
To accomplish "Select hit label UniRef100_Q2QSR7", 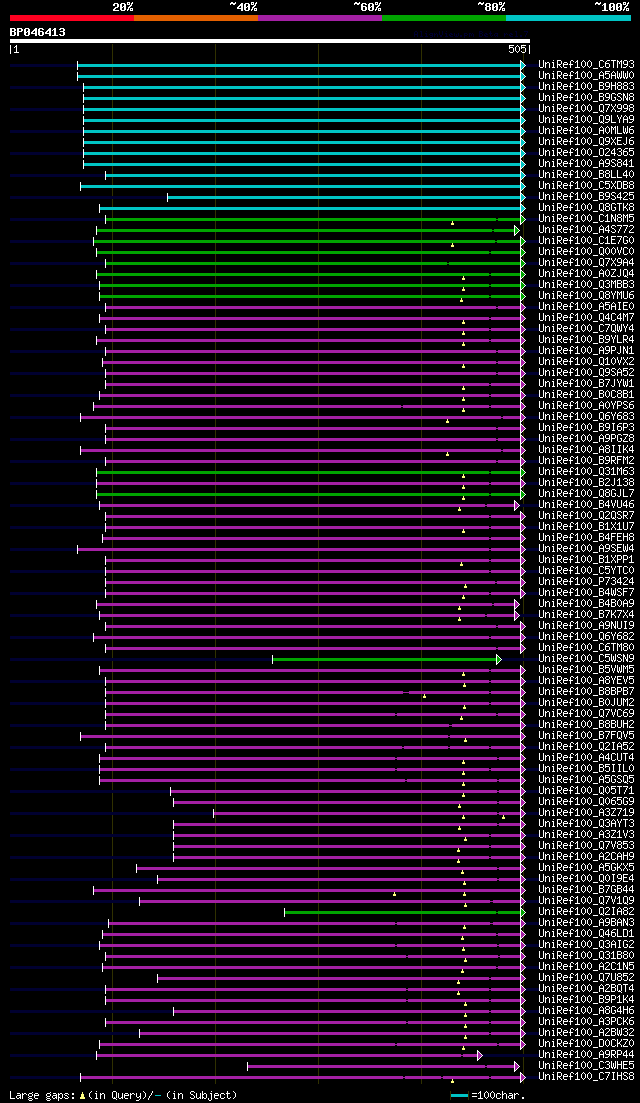I will coord(587,516).
